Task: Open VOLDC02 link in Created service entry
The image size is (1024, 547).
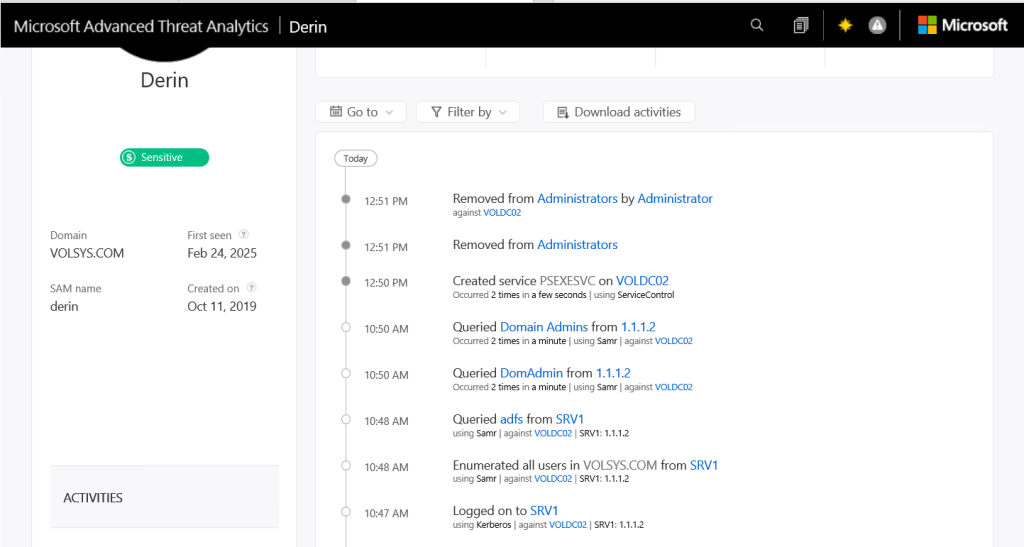Action: (642, 281)
